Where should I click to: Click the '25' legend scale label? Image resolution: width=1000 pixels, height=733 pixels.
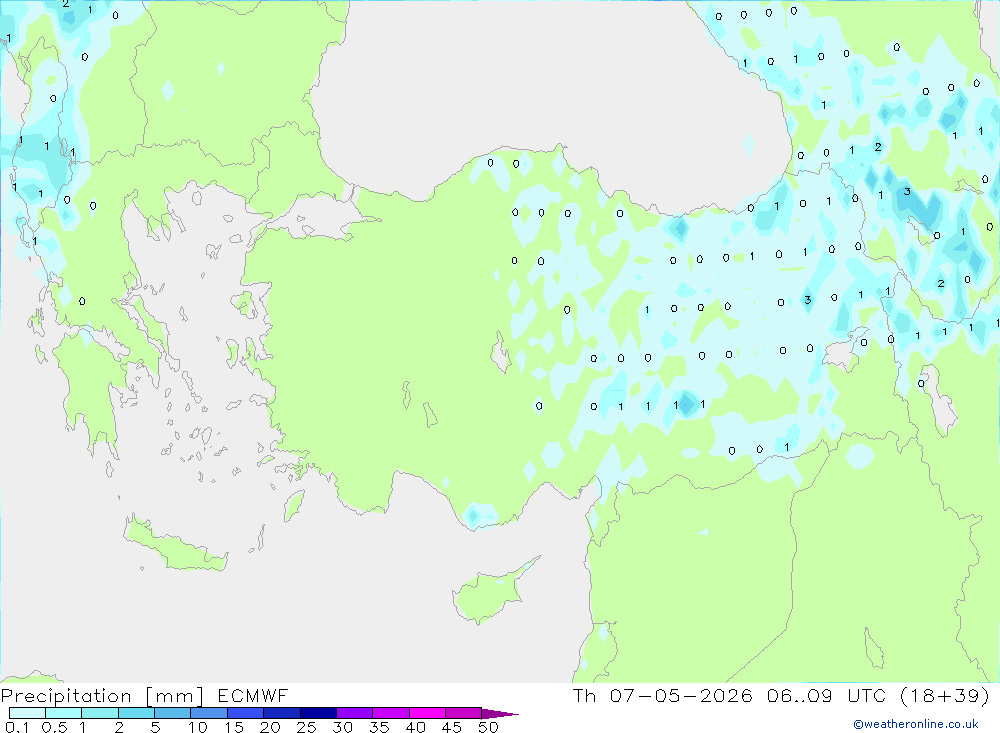[306, 727]
